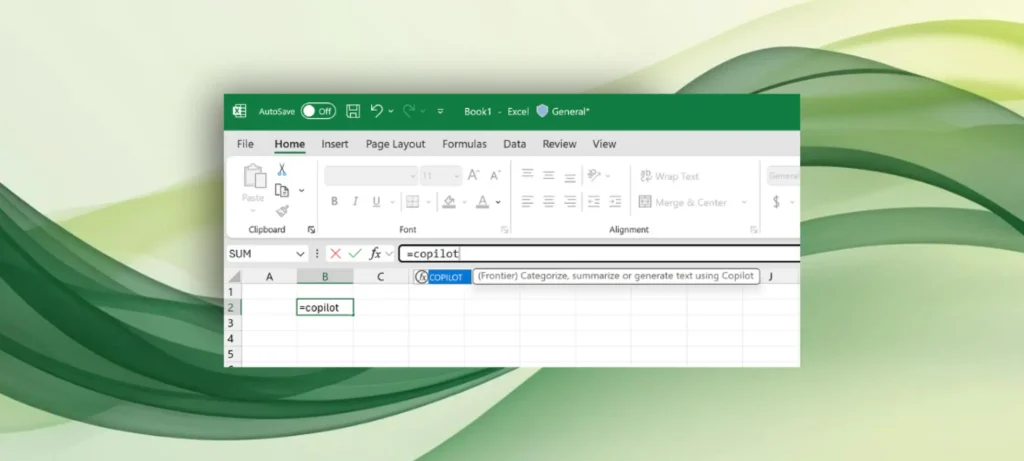Click the Undo arrow icon

[377, 111]
